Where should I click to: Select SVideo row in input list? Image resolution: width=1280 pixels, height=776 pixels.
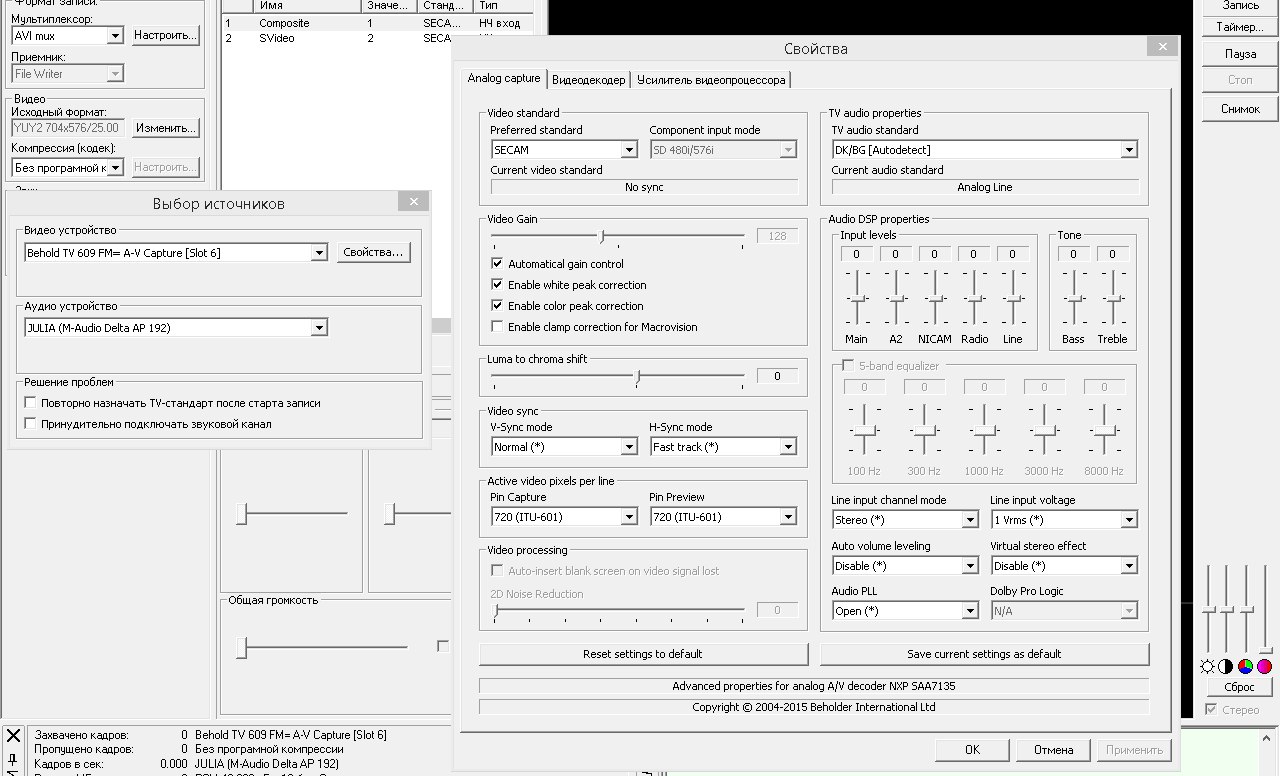(336, 38)
